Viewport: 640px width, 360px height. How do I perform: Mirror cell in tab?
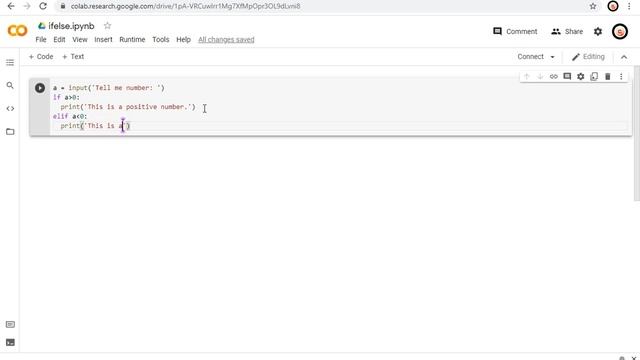point(594,76)
